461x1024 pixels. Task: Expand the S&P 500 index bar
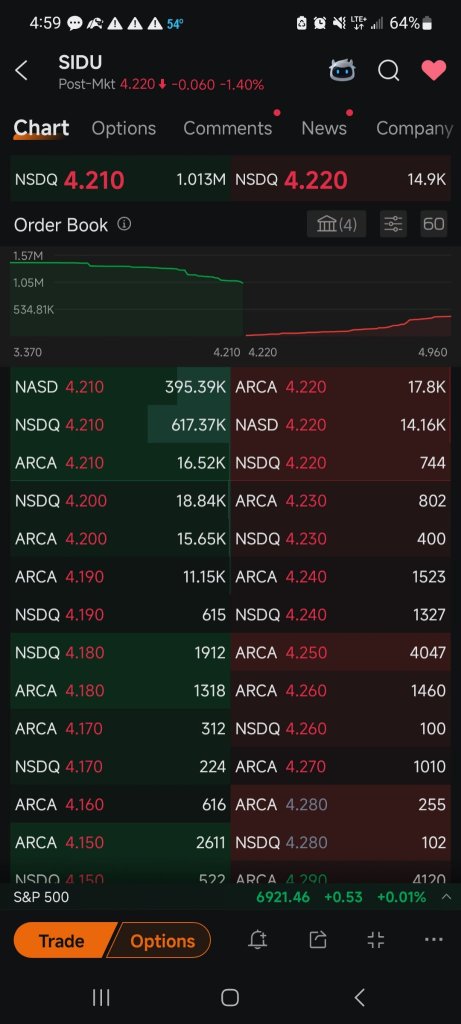(x=446, y=897)
